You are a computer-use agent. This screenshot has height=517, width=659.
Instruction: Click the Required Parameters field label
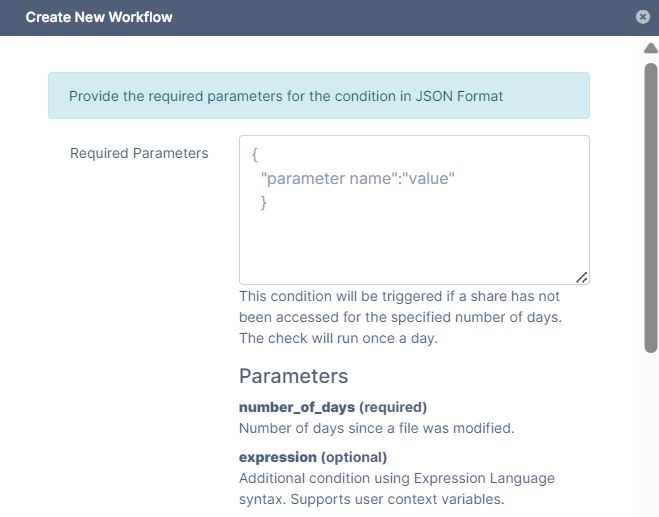pyautogui.click(x=139, y=153)
